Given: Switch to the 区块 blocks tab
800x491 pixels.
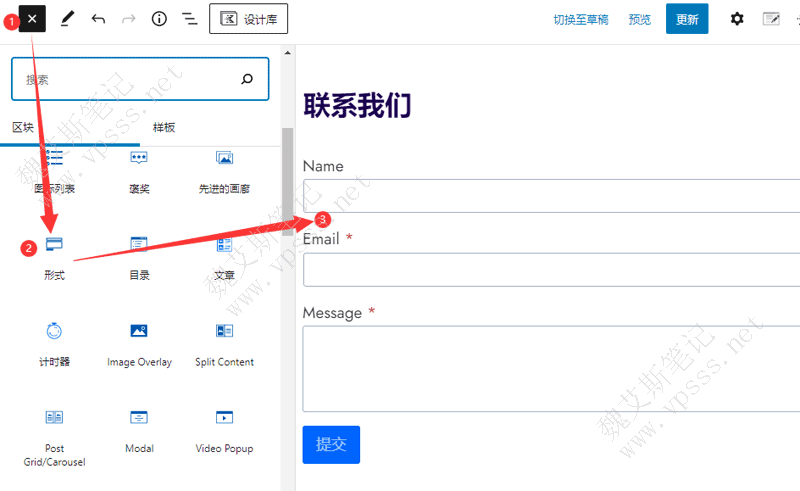Looking at the screenshot, I should coord(23,128).
